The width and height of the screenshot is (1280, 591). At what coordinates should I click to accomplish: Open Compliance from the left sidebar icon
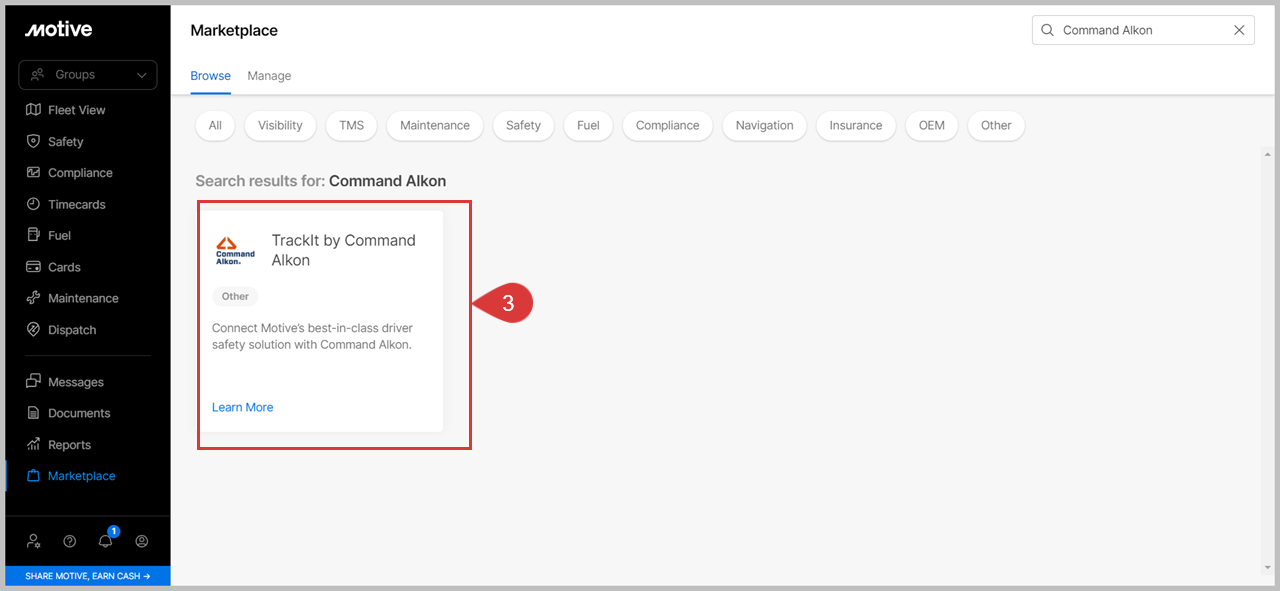coord(33,173)
